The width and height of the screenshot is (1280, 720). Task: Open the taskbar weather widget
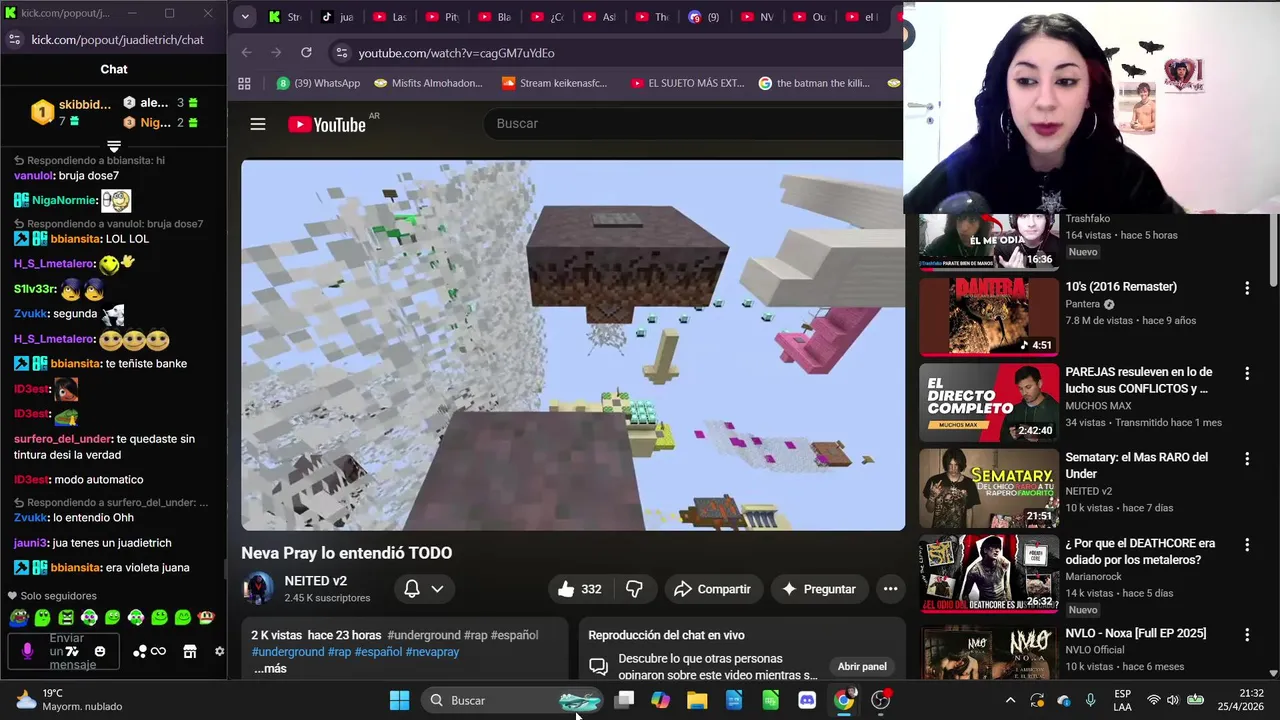click(x=69, y=700)
